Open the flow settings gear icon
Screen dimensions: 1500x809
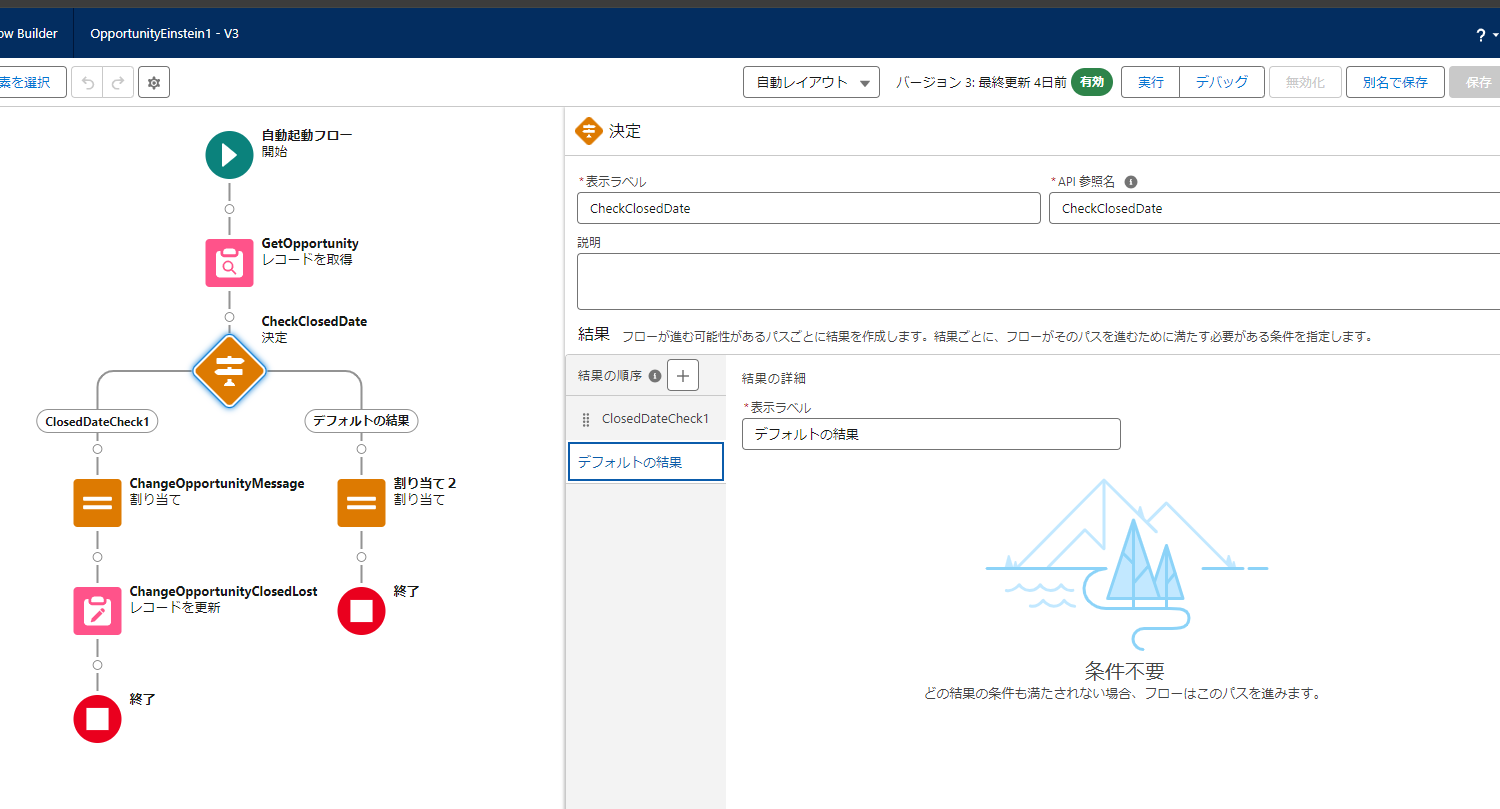click(153, 81)
